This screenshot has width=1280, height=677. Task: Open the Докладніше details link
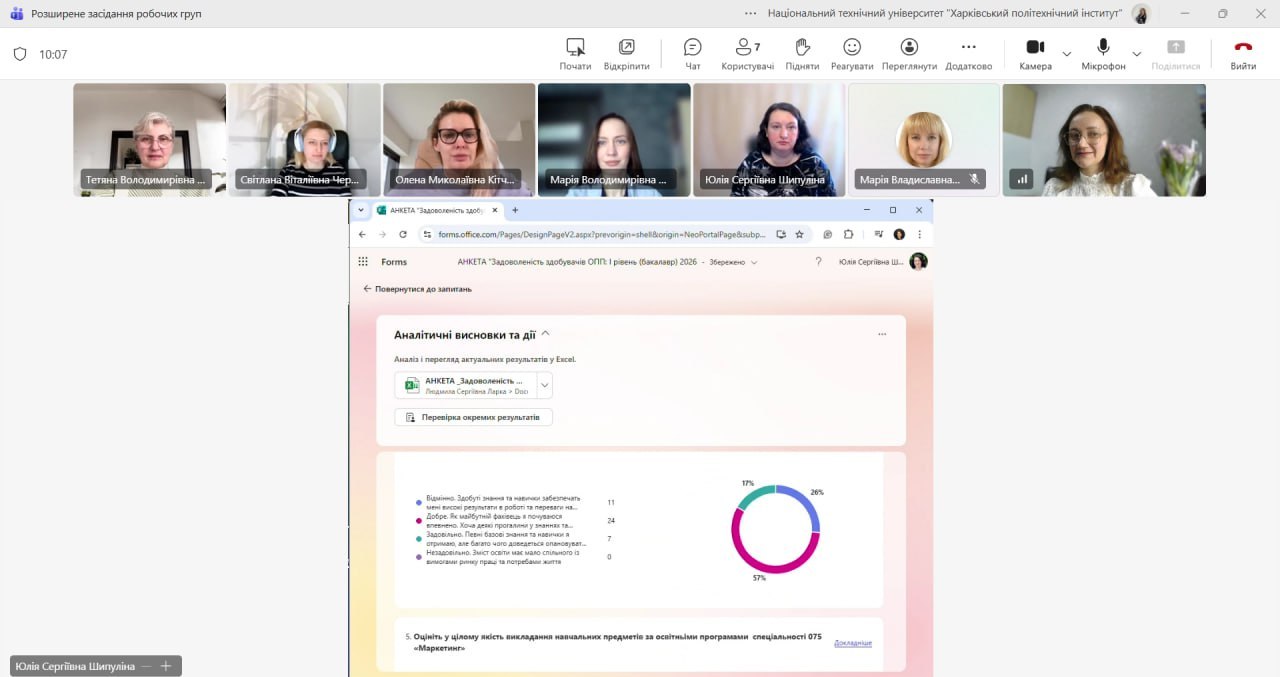[x=852, y=643]
